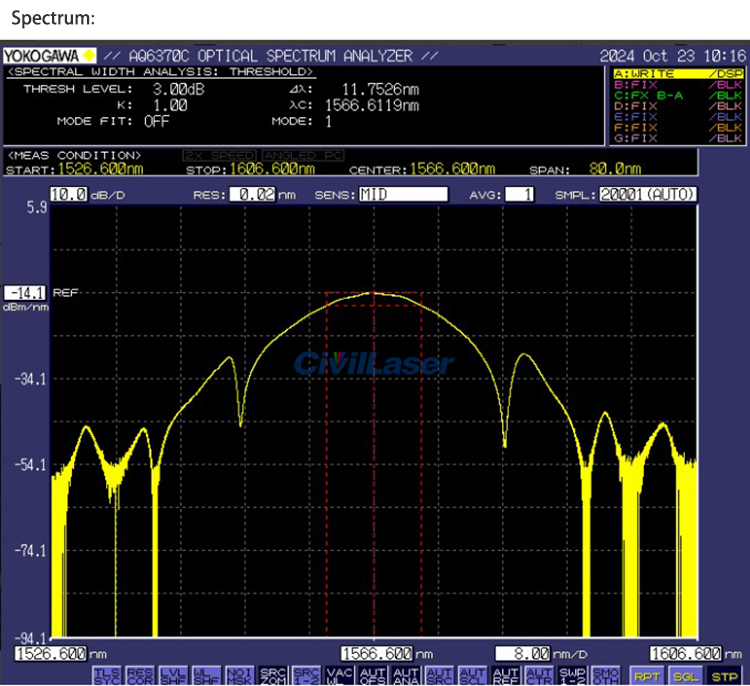The width and height of the screenshot is (750, 686).
Task: Click the SRC ZOM status indicator
Action: tap(273, 675)
